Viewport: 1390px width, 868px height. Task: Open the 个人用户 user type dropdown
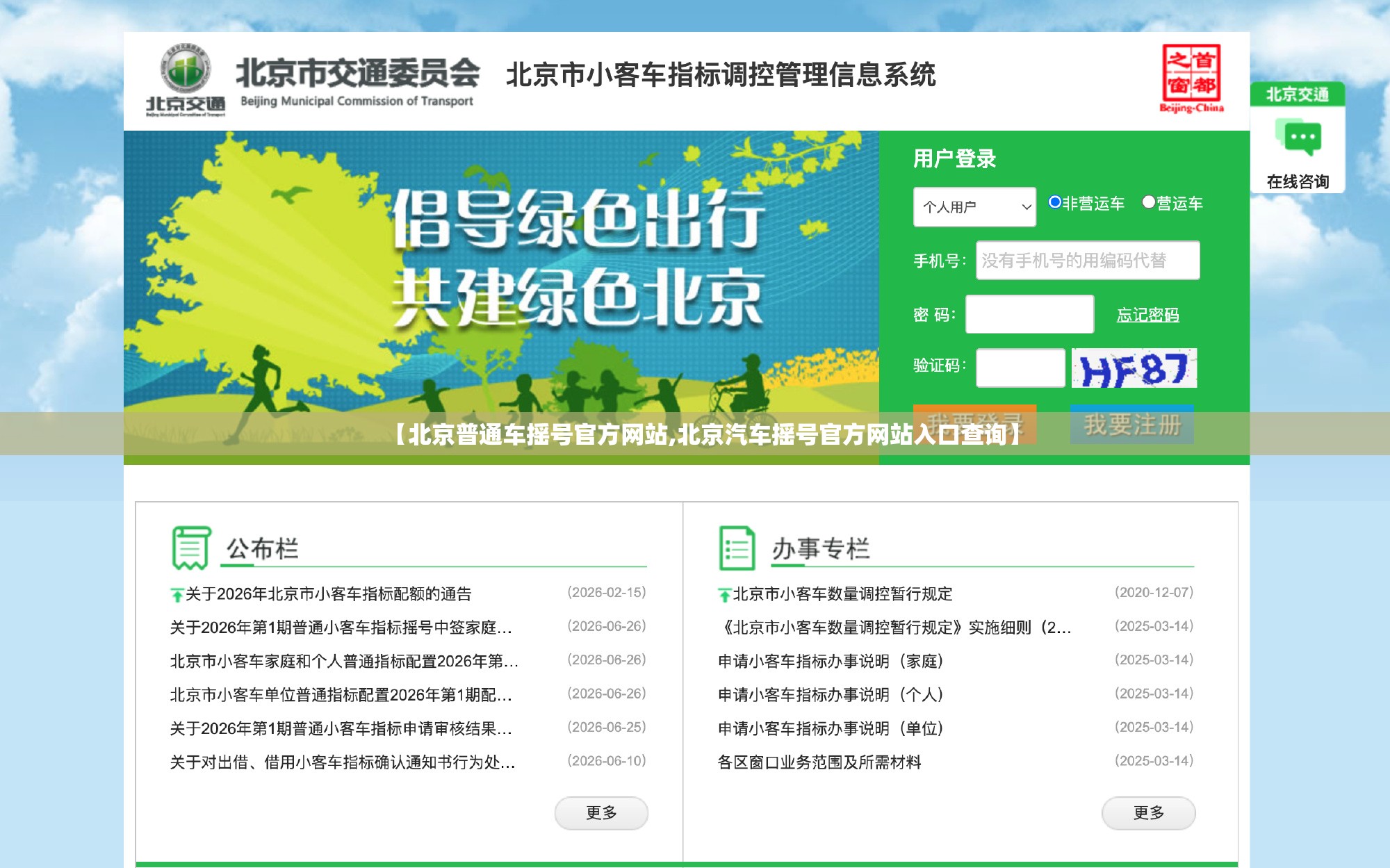[974, 206]
